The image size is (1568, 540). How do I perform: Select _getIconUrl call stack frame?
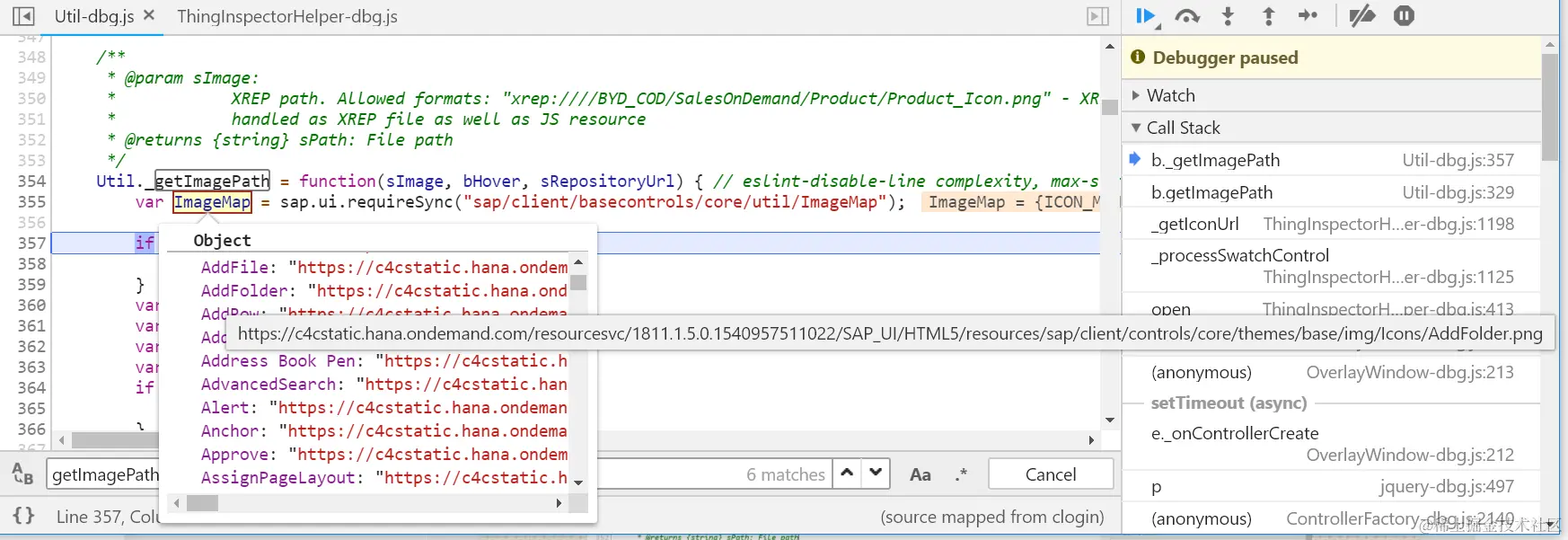coord(1332,224)
